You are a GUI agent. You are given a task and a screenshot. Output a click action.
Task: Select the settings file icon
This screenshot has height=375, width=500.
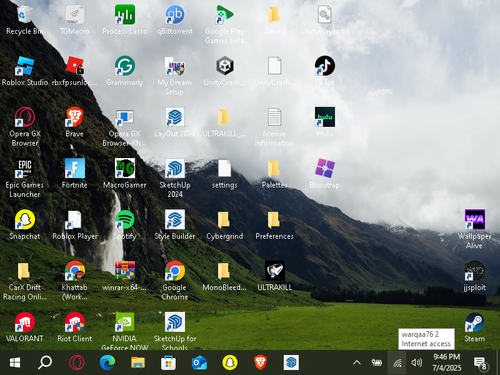pos(225,169)
